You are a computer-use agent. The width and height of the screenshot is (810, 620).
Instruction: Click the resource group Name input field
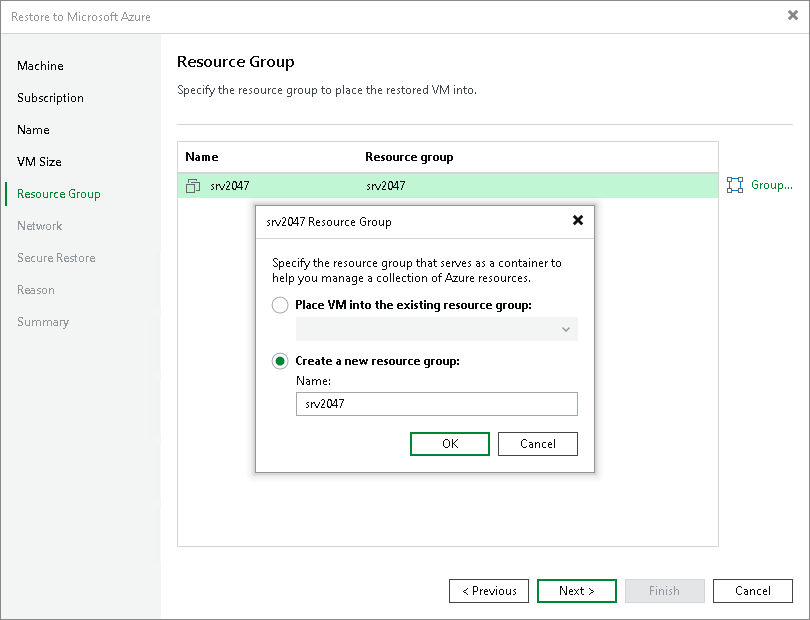[x=437, y=404]
